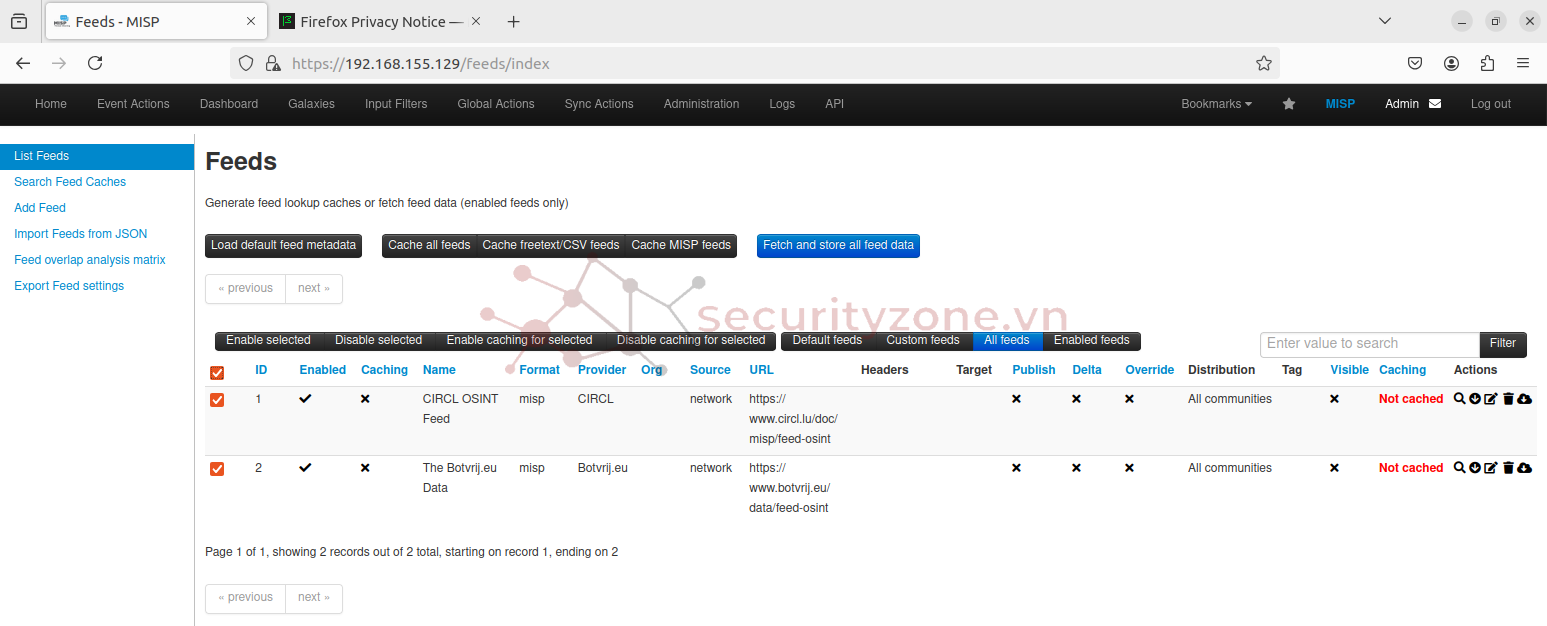Open Firefox application hamburger menu
Screen dimensions: 1547x626
(1523, 63)
